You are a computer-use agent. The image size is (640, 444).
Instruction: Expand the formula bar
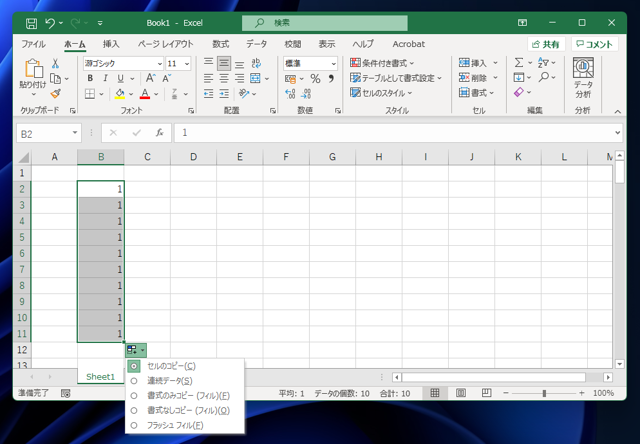(x=618, y=133)
